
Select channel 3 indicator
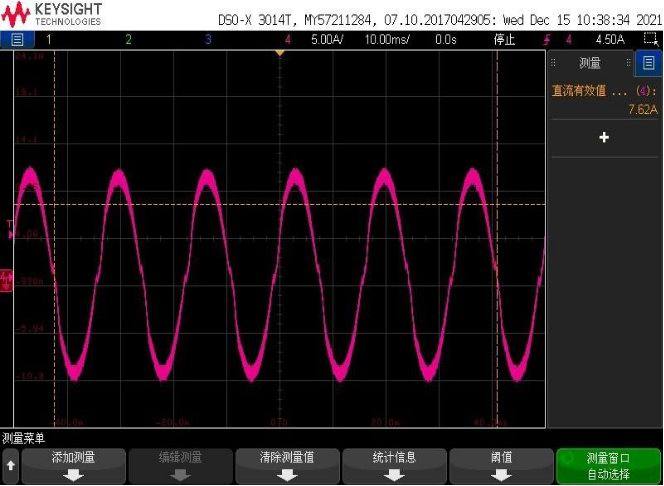(x=208, y=40)
